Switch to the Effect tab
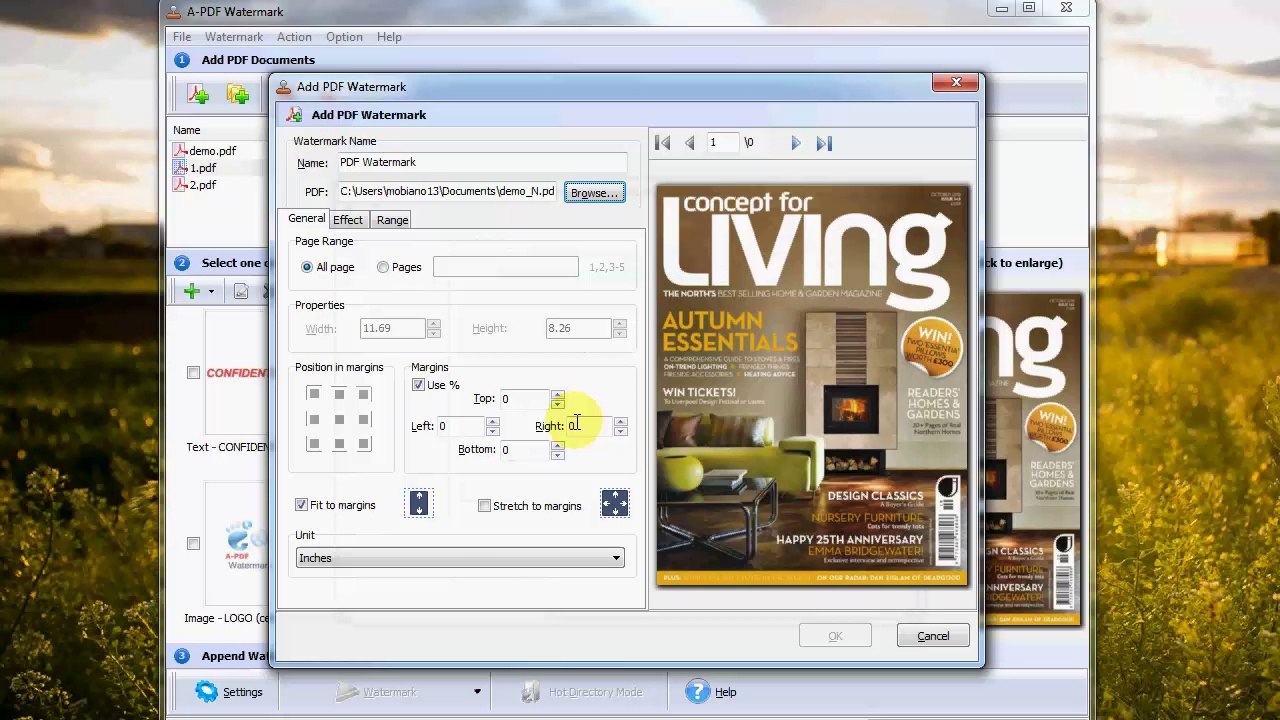 point(348,220)
